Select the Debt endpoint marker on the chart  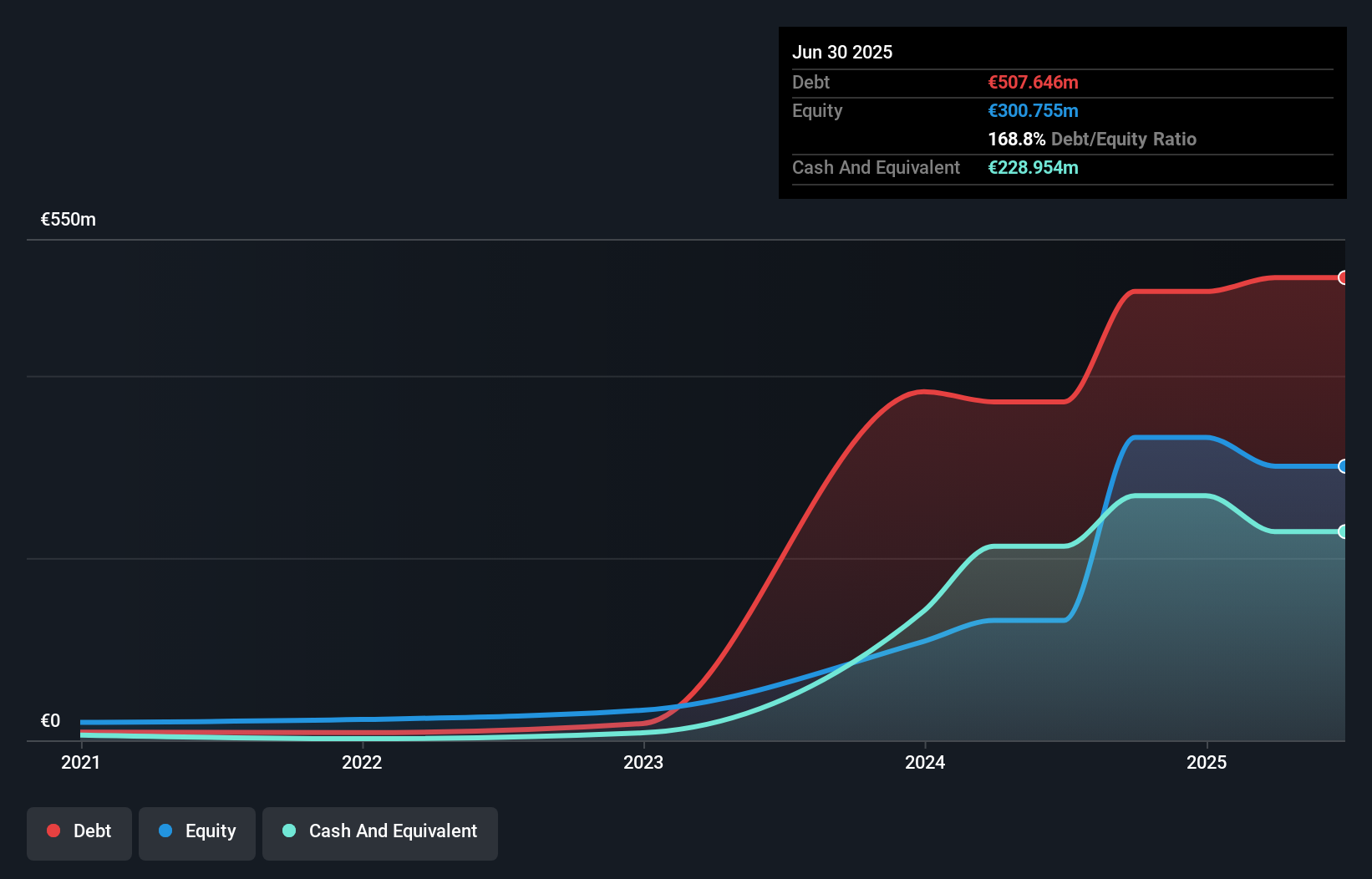click(x=1344, y=277)
